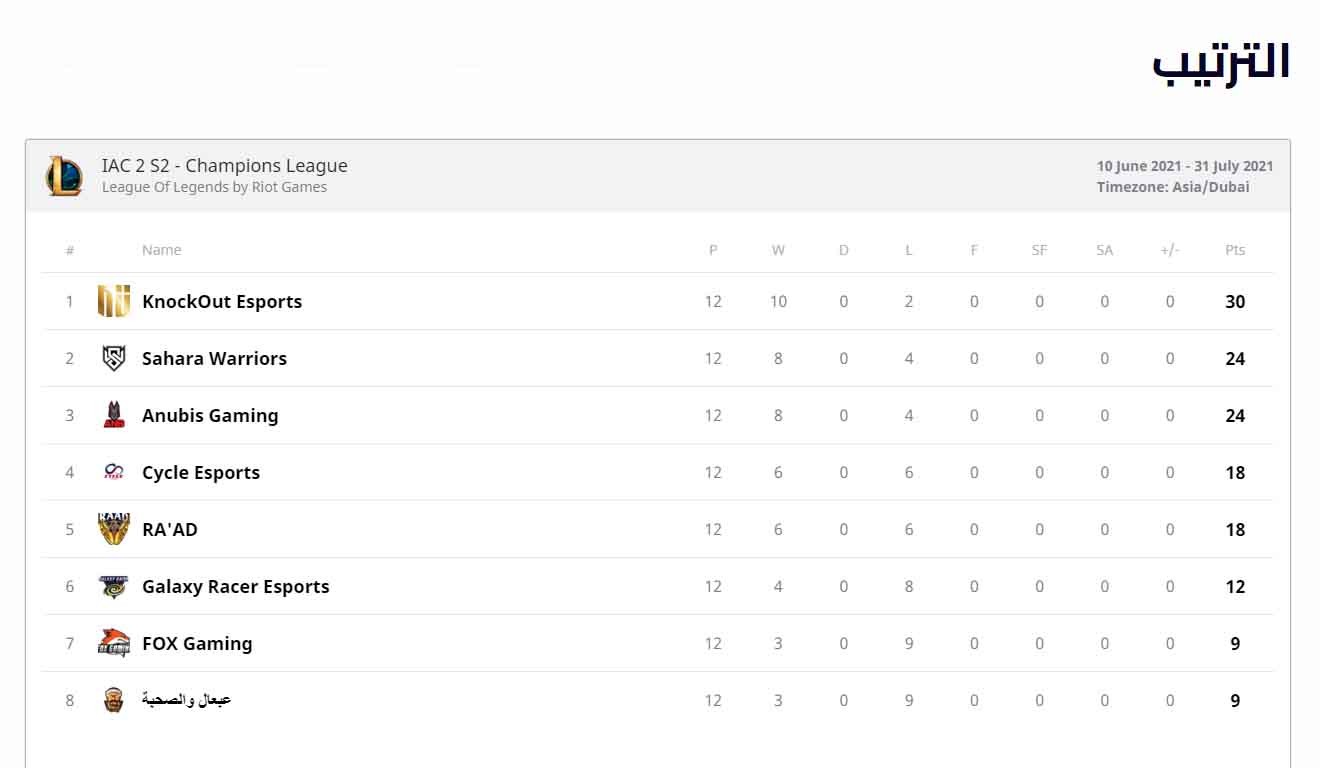
Task: Click the Anubis Gaming team logo
Action: pyautogui.click(x=114, y=415)
